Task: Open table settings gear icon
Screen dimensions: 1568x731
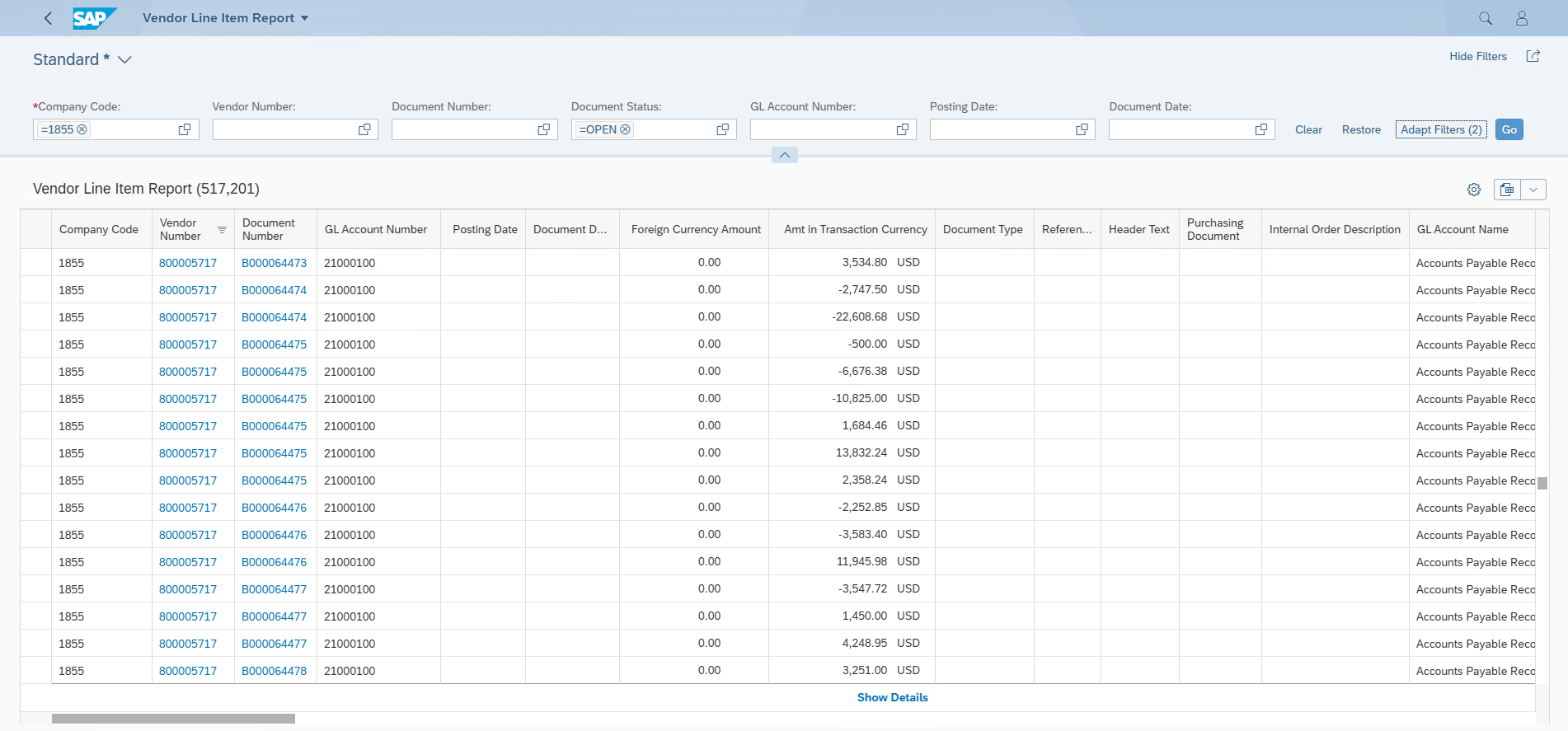Action: click(x=1474, y=190)
